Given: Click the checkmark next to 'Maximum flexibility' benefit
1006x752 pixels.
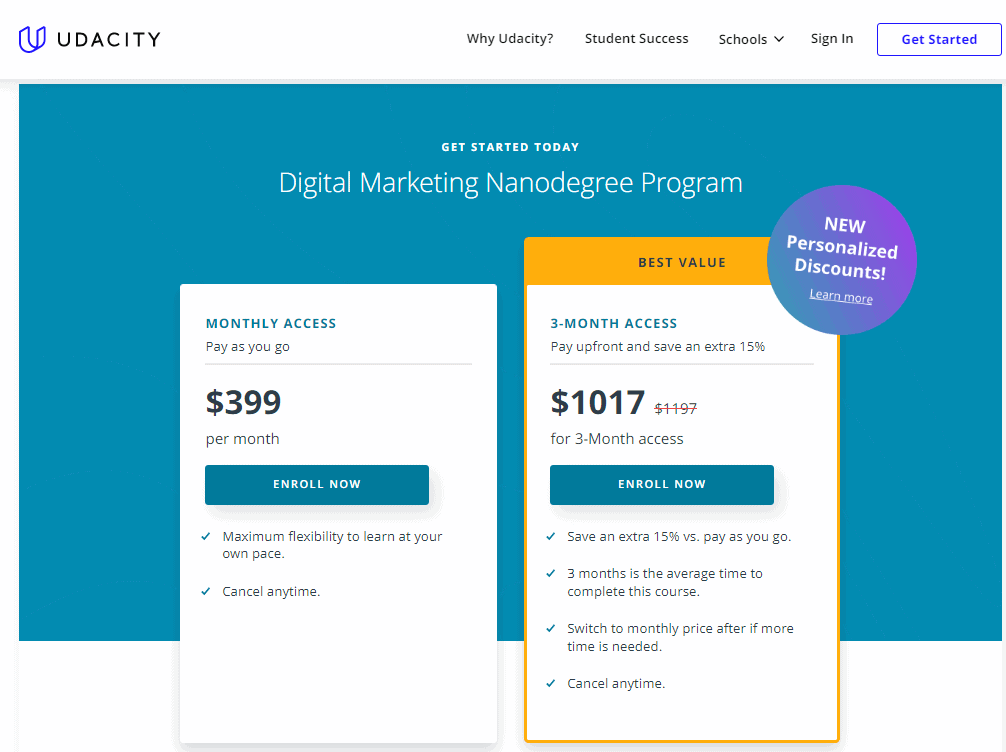Looking at the screenshot, I should [207, 535].
